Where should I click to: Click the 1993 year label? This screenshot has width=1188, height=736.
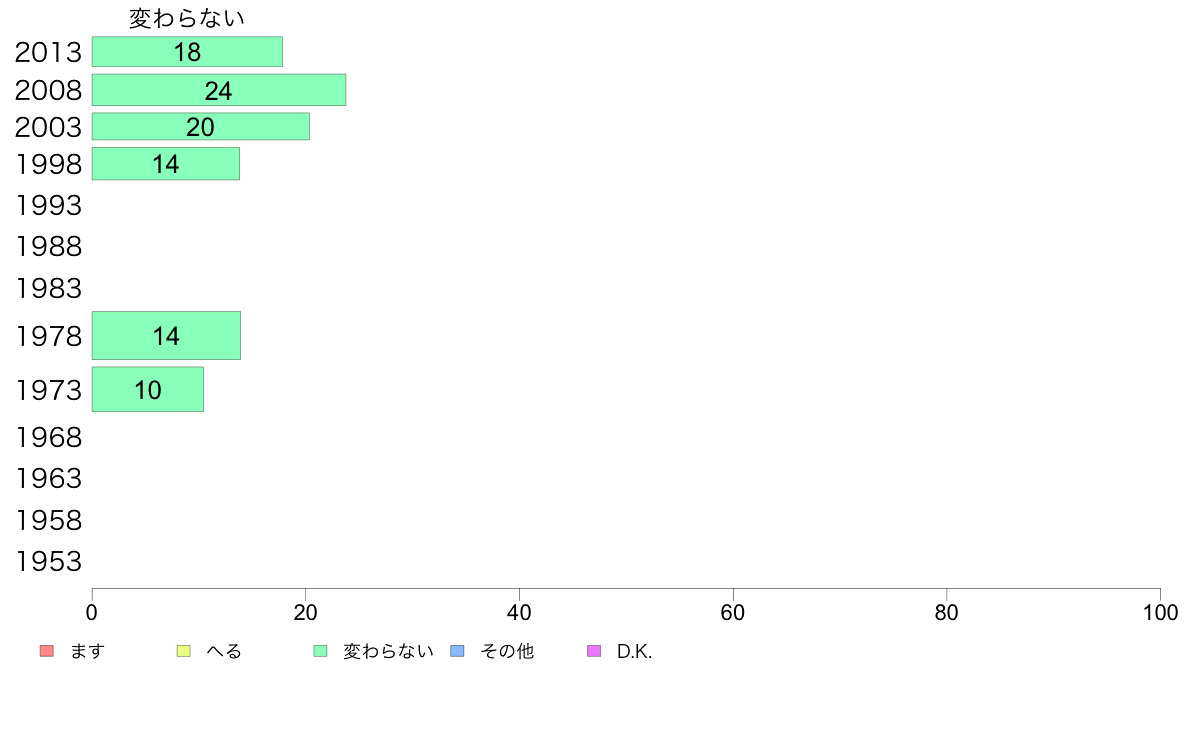tap(48, 205)
